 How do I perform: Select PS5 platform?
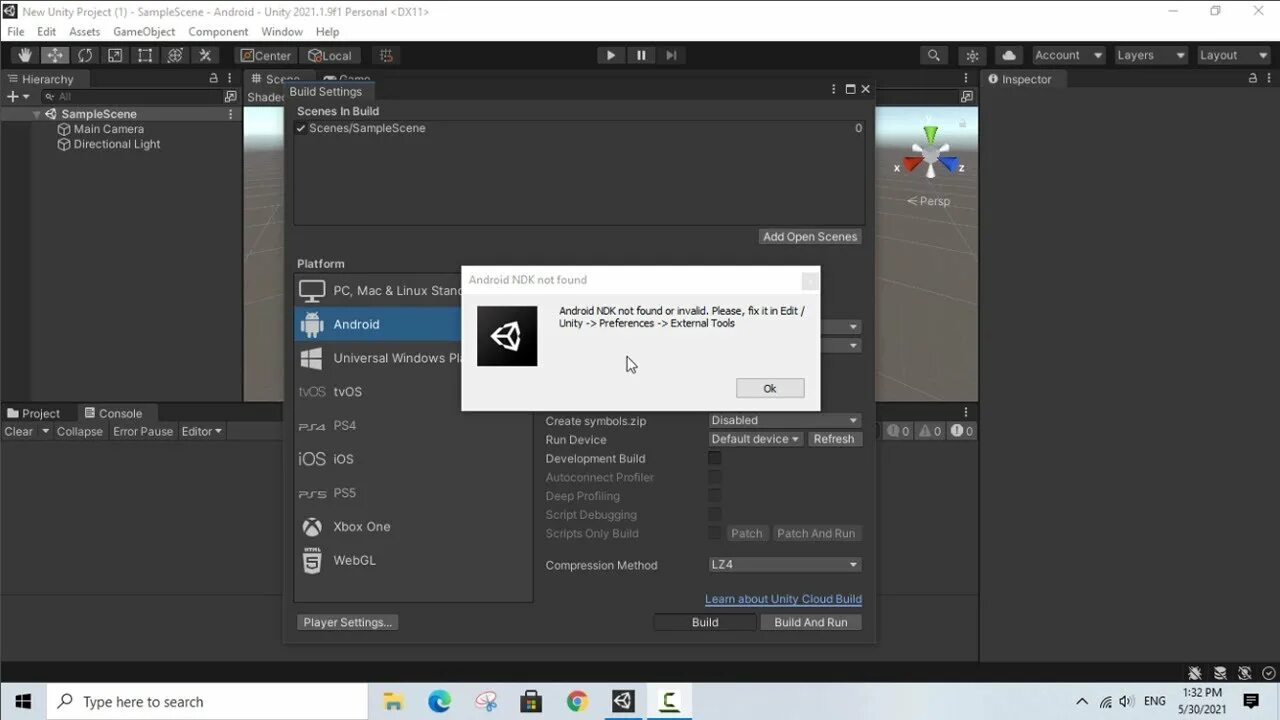(414, 493)
